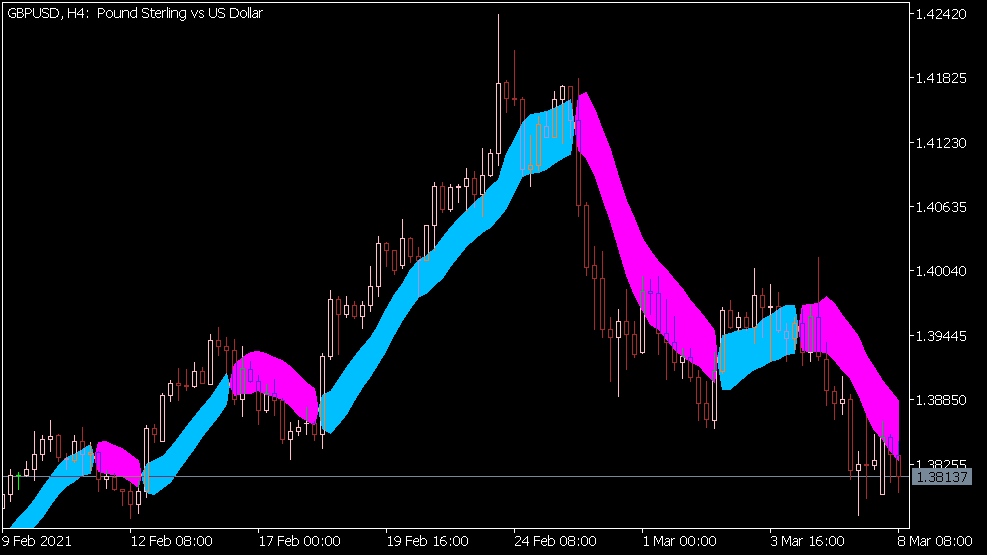Screen dimensions: 987x555
Task: Click the price axis value 1.39445
Action: (941, 336)
